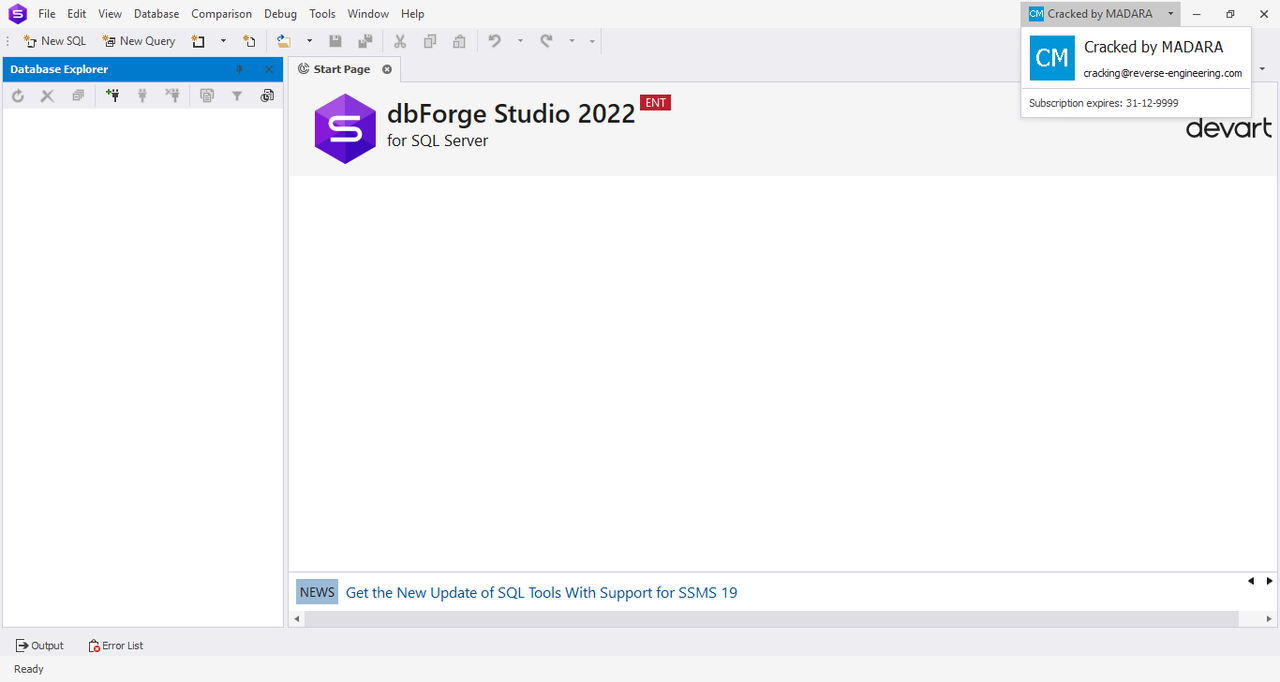Image resolution: width=1280 pixels, height=682 pixels.
Task: Open the Output panel button
Action: pyautogui.click(x=40, y=646)
